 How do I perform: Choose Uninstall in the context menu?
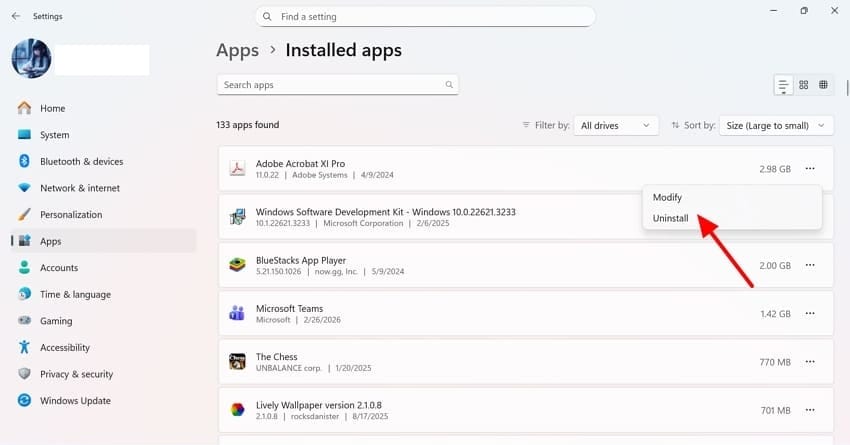tap(732, 218)
